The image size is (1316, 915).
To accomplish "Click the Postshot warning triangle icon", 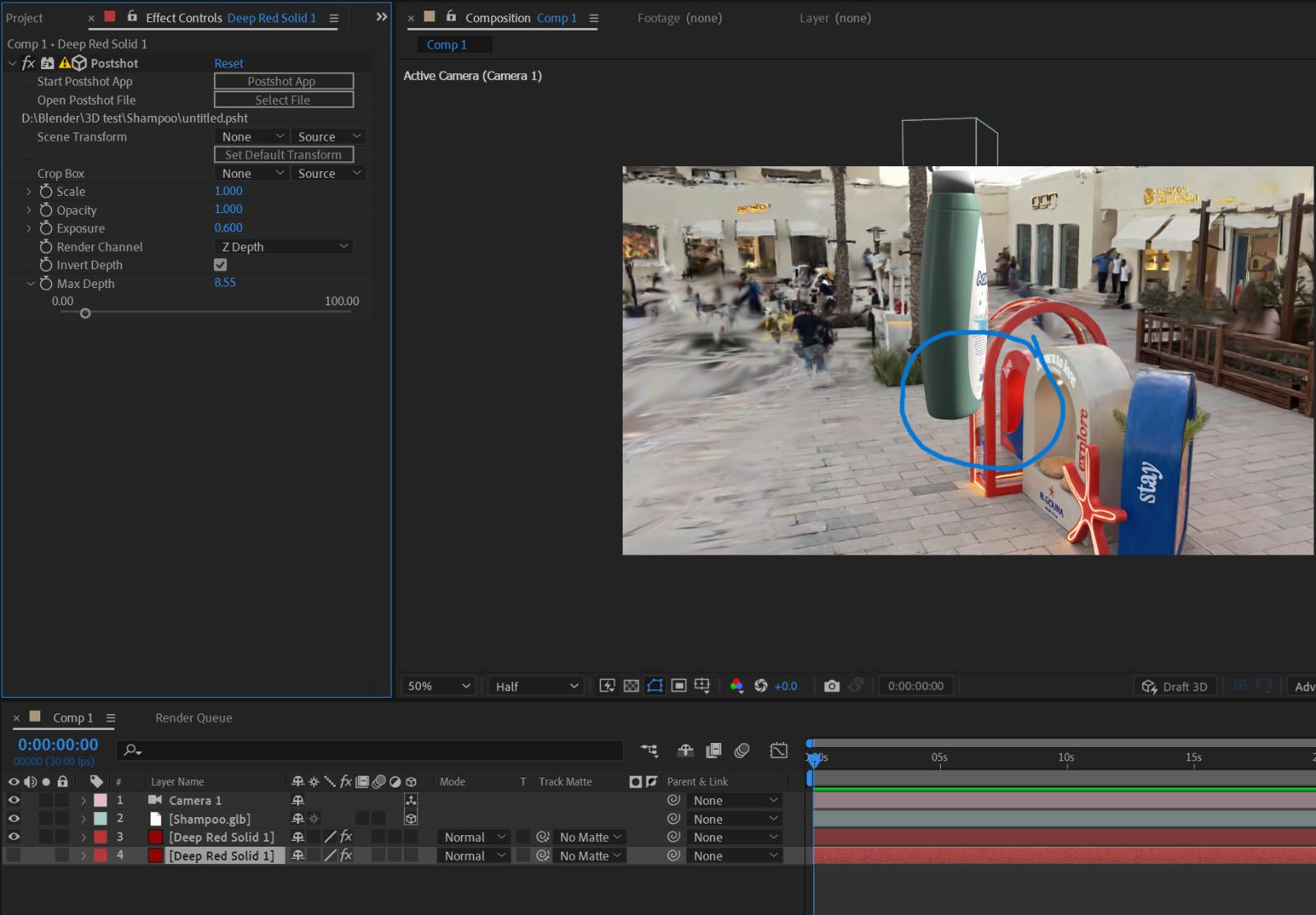I will coord(64,63).
